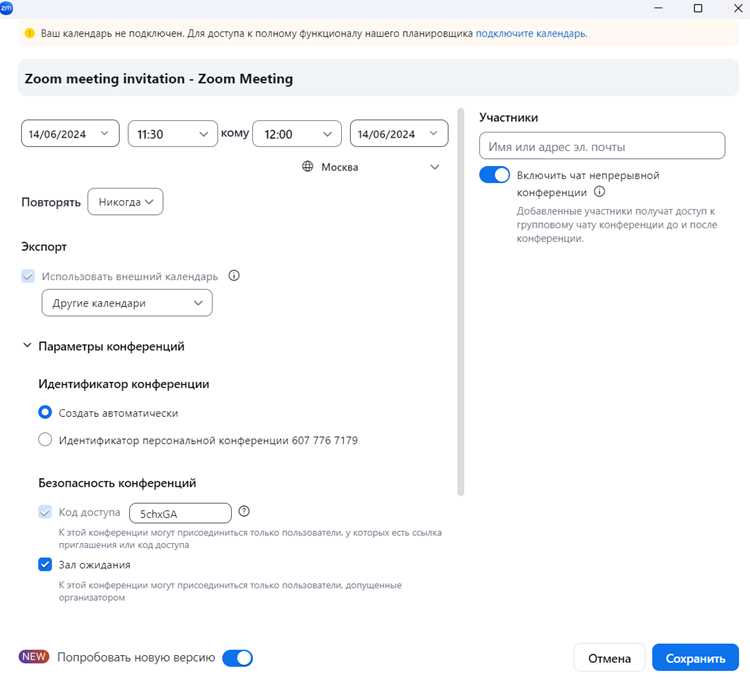Open the start date 14/06/2024 dropdown

click(70, 133)
